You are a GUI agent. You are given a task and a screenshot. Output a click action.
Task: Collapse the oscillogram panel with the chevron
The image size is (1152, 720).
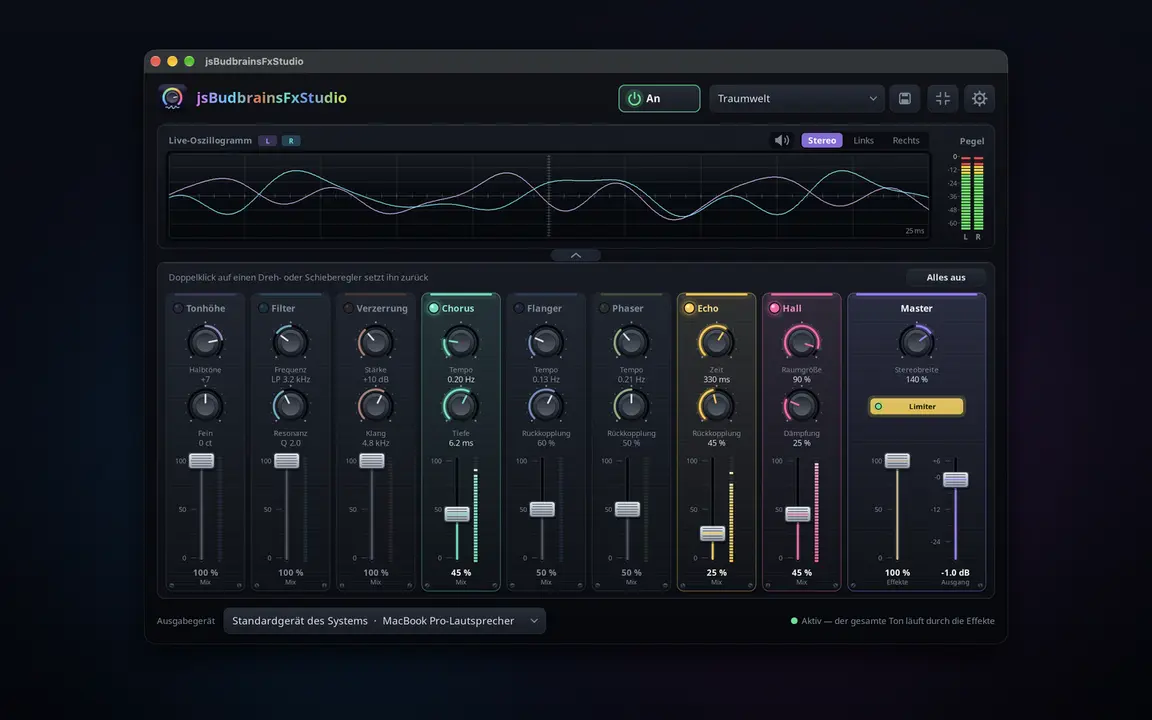coord(576,255)
